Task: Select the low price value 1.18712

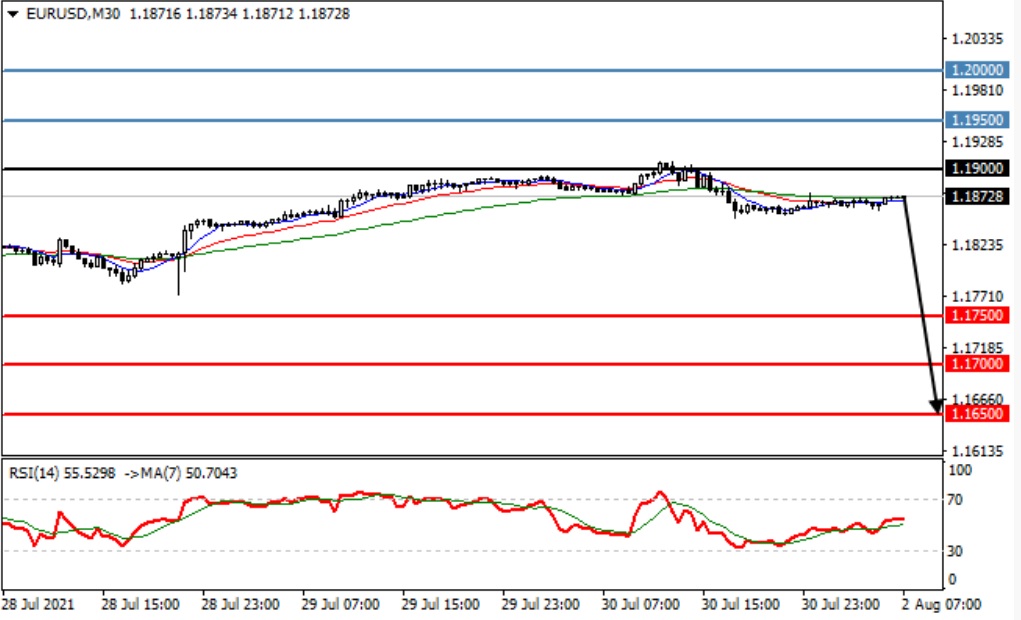Action: click(267, 14)
